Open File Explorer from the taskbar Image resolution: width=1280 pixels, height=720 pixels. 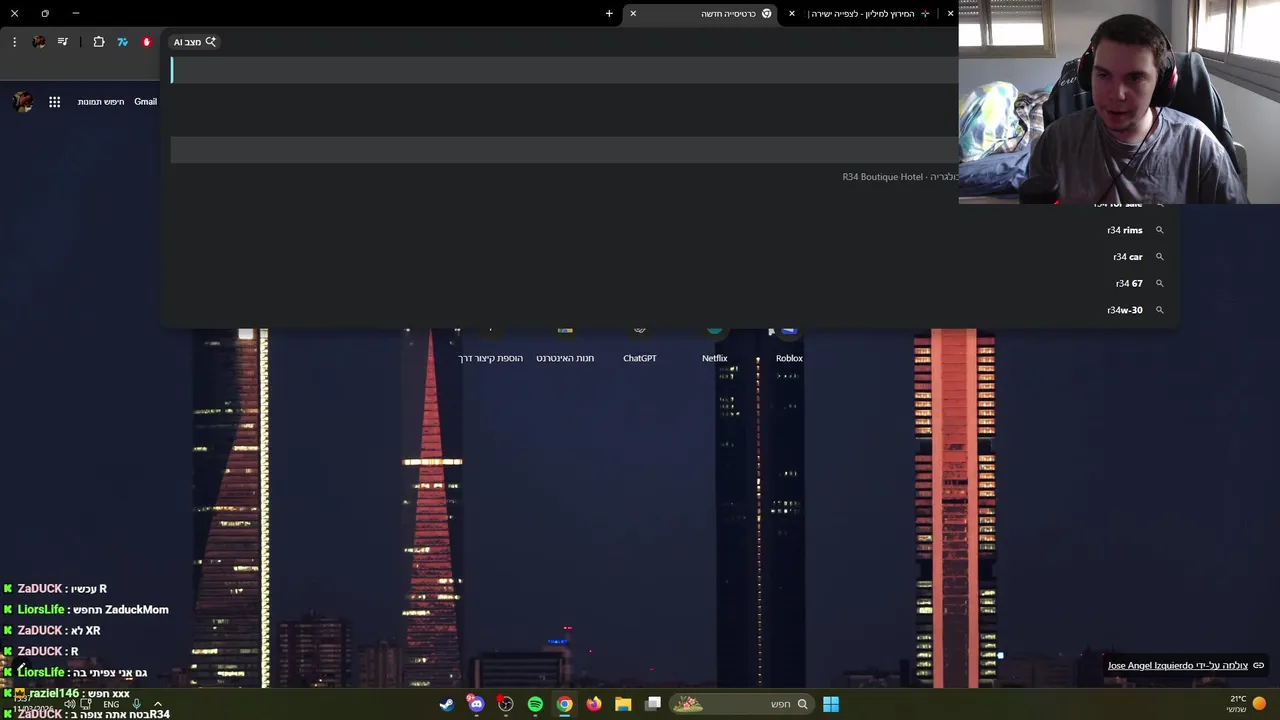click(x=623, y=704)
